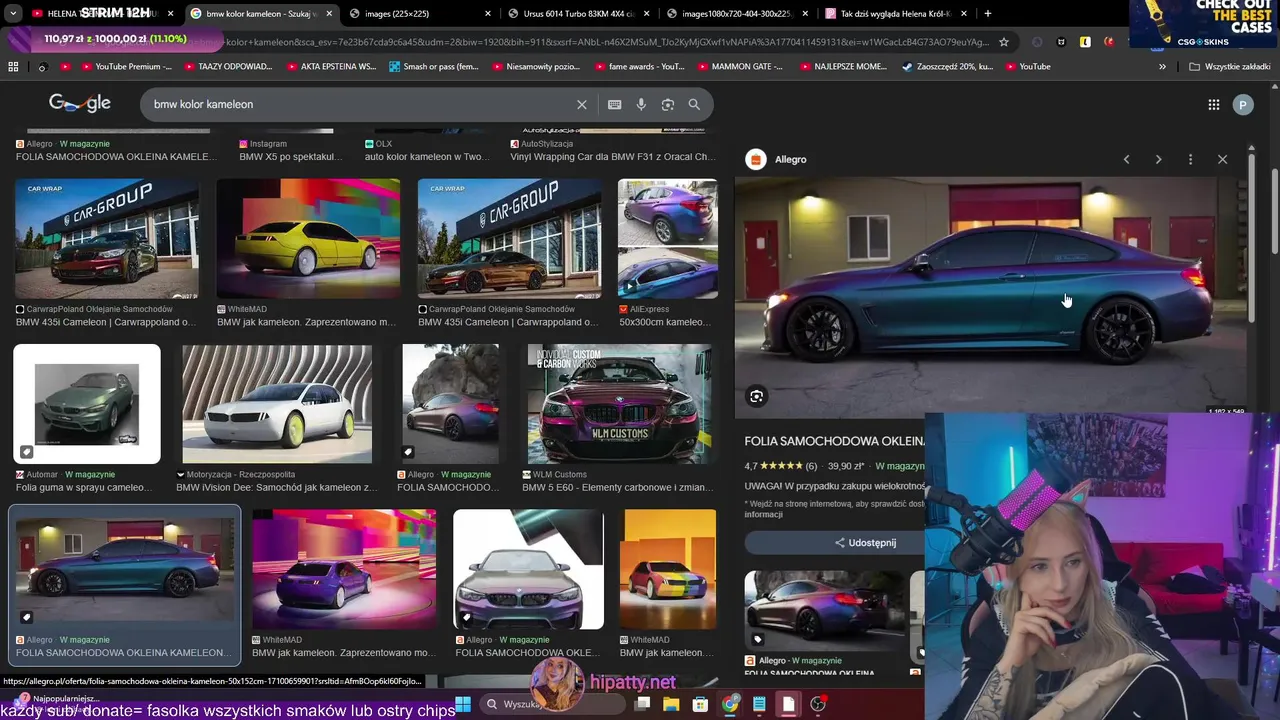Image resolution: width=1280 pixels, height=720 pixels.
Task: Open the selected Allegro blue-green coupe thumbnail
Action: pyautogui.click(x=125, y=569)
